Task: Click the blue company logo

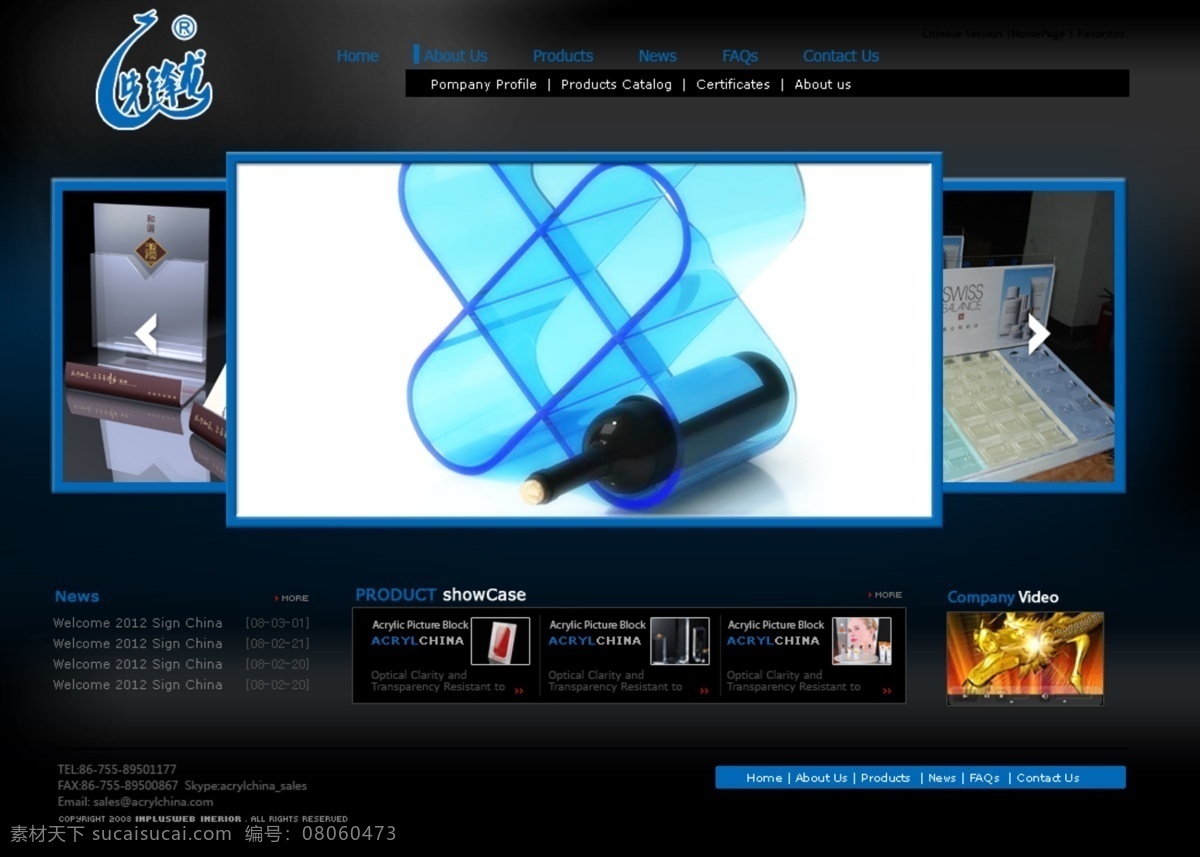Action: point(153,71)
